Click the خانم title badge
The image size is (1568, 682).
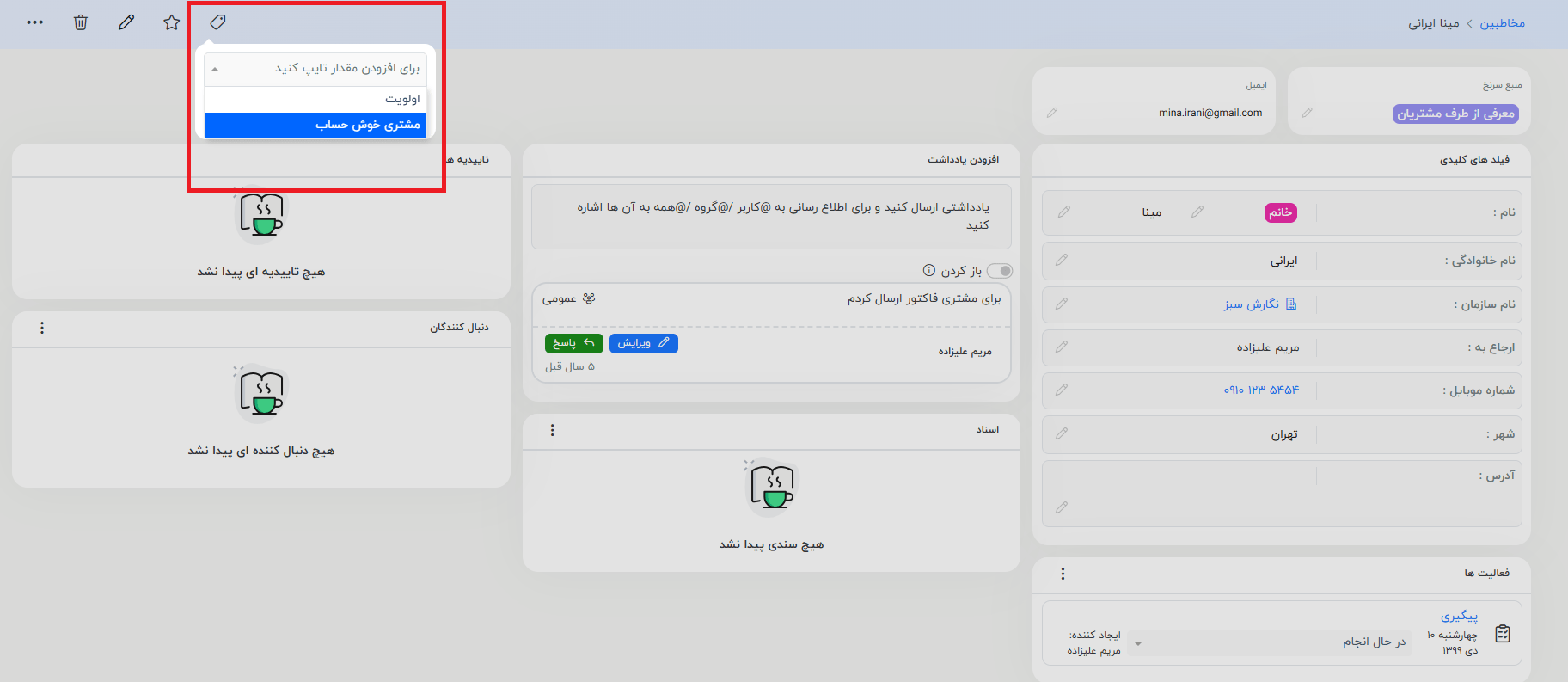[x=1281, y=212]
